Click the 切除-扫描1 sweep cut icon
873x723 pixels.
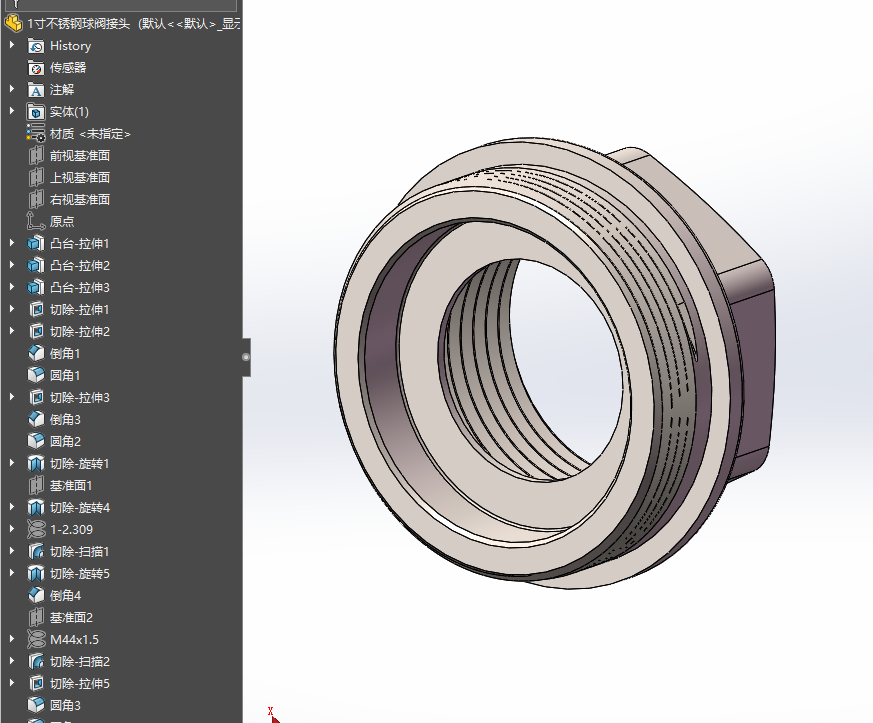coord(36,552)
